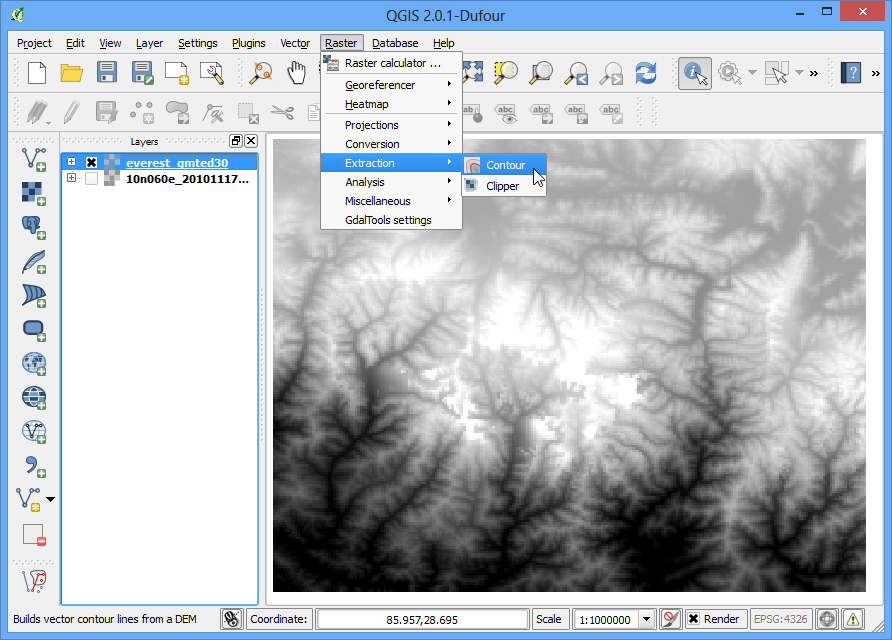892x640 pixels.
Task: Click the Add PostGIS Layer elephant icon
Action: [x=34, y=227]
